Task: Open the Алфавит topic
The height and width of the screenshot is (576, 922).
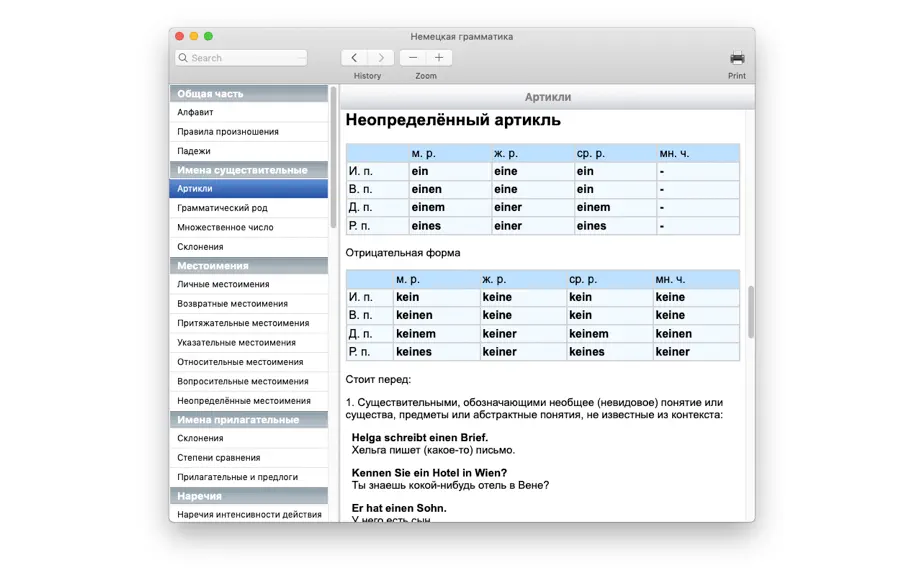Action: [x=249, y=112]
